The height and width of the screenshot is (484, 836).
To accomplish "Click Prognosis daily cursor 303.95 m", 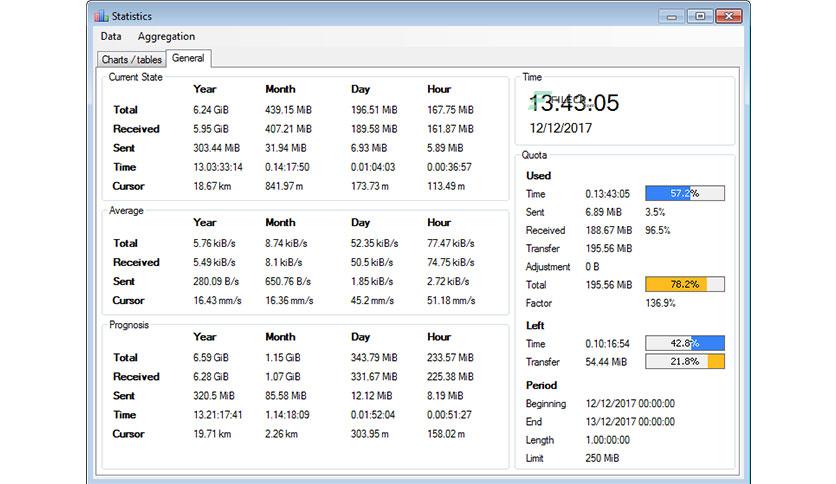I will 369,434.
